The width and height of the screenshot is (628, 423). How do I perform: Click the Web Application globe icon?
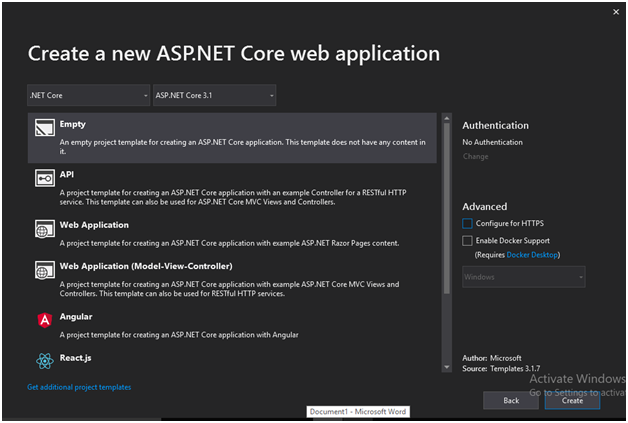pos(45,229)
